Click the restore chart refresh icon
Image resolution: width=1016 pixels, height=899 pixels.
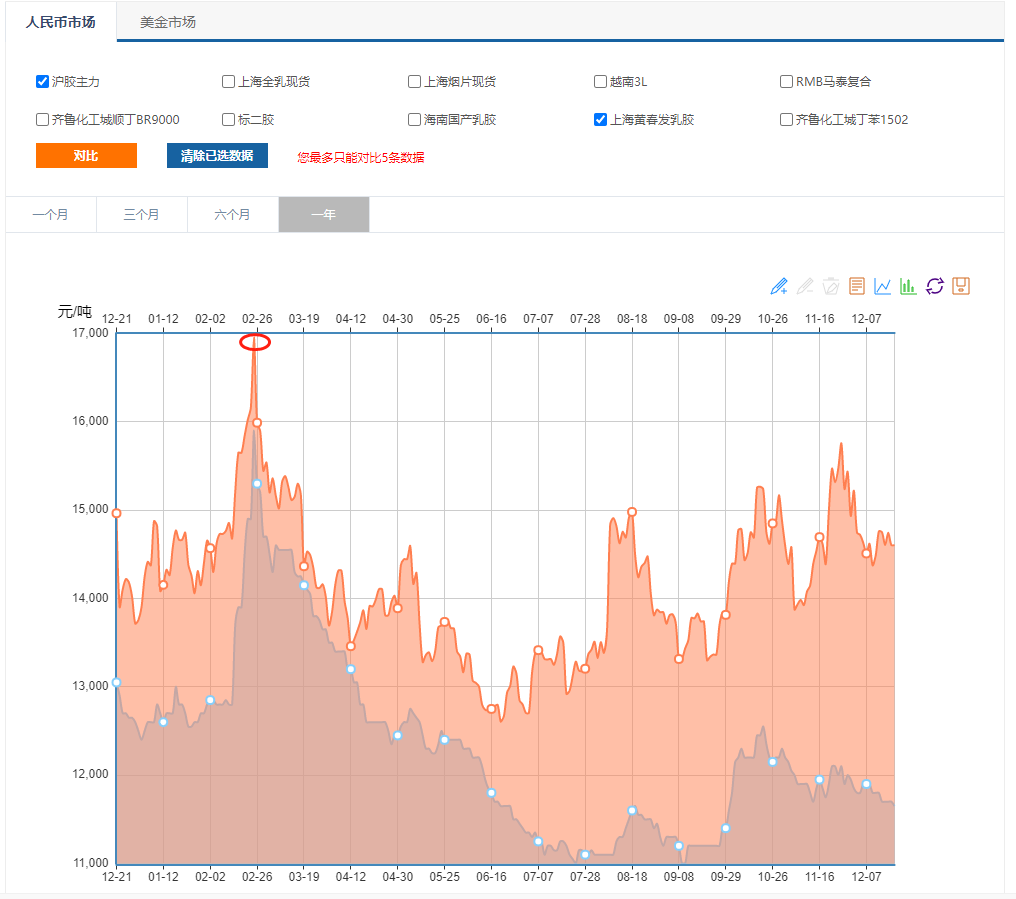(x=934, y=286)
